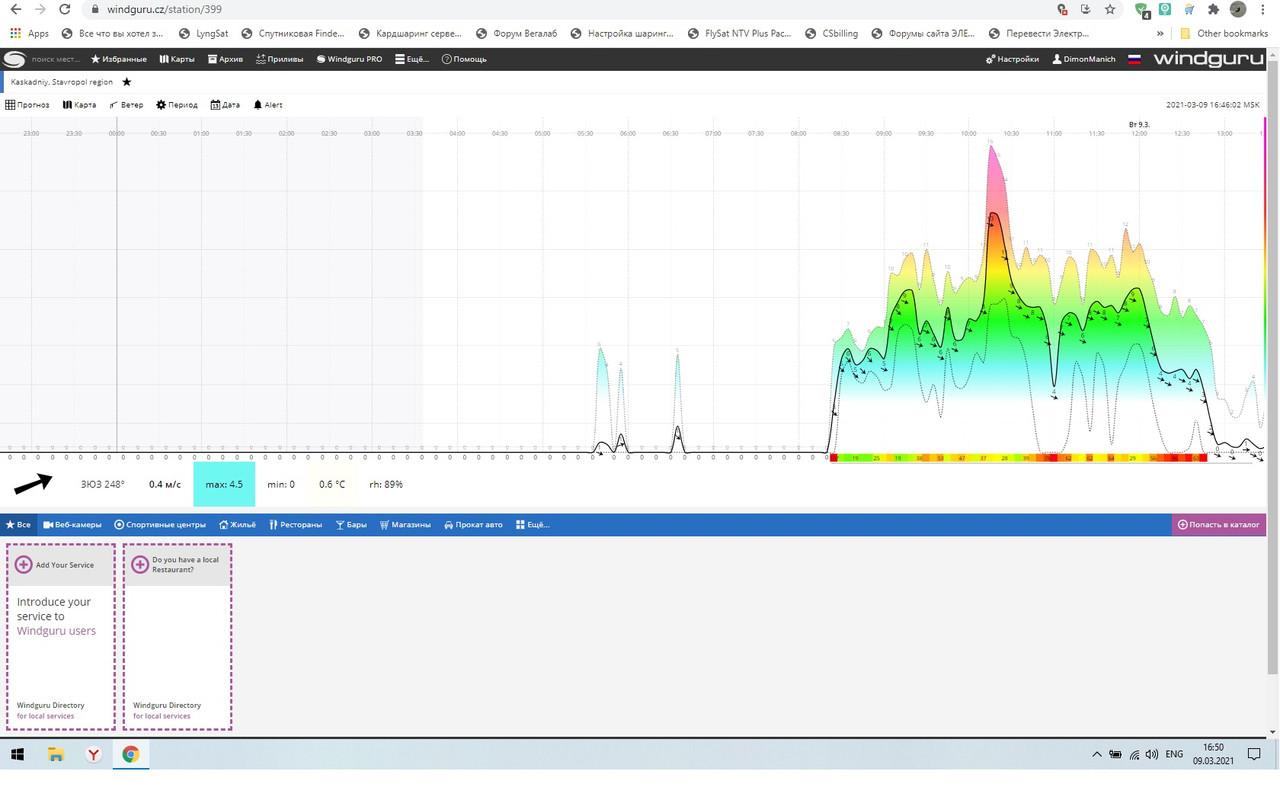
Task: Click rh: 89% humidity reading
Action: [x=386, y=484]
